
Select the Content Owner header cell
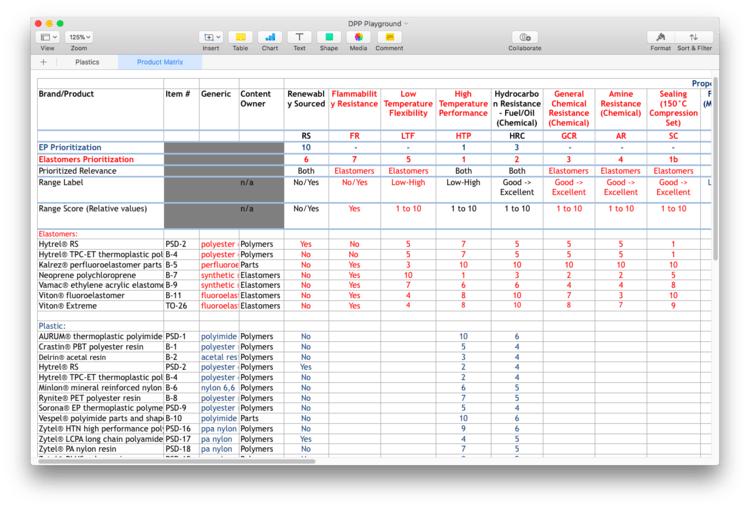coord(261,109)
